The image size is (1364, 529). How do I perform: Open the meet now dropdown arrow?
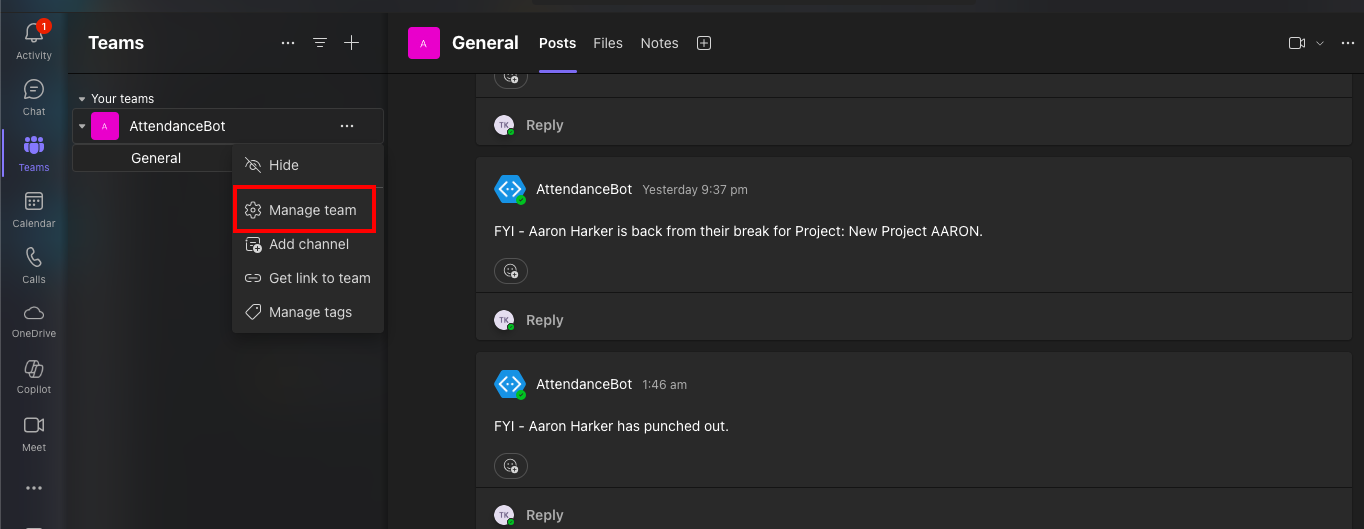pyautogui.click(x=1320, y=43)
